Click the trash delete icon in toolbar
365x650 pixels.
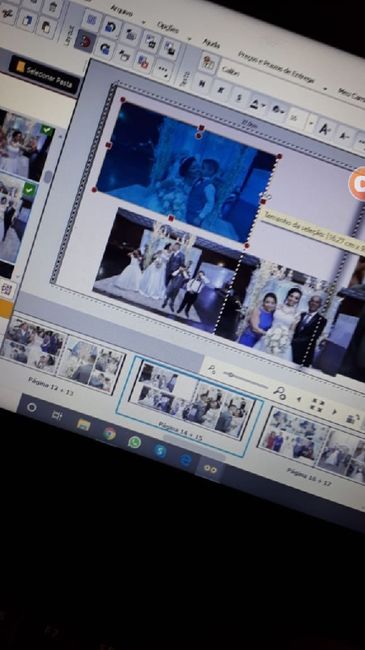pos(54,6)
